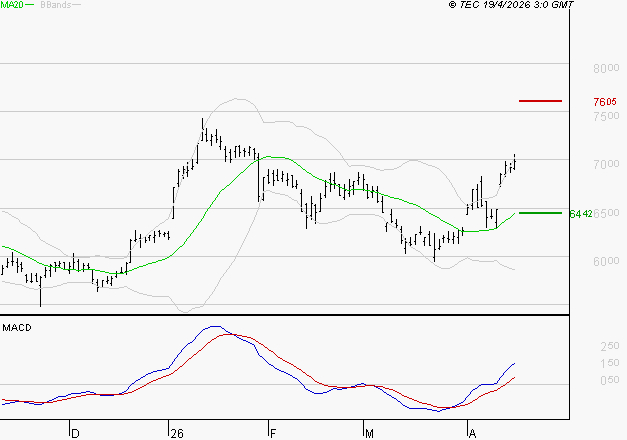Click the MA20 legend label
The width and height of the screenshot is (627, 440).
(x=12, y=5)
